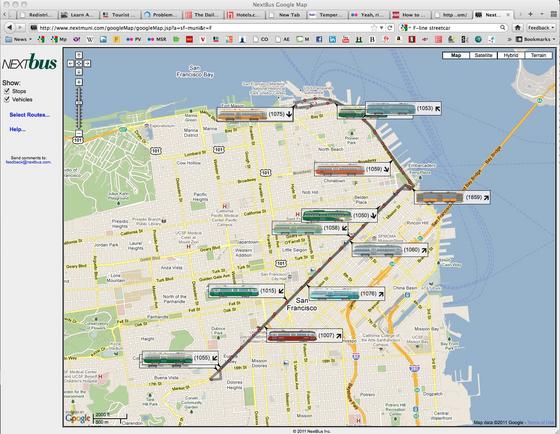Bookmark this page with the star icon

[x=374, y=28]
